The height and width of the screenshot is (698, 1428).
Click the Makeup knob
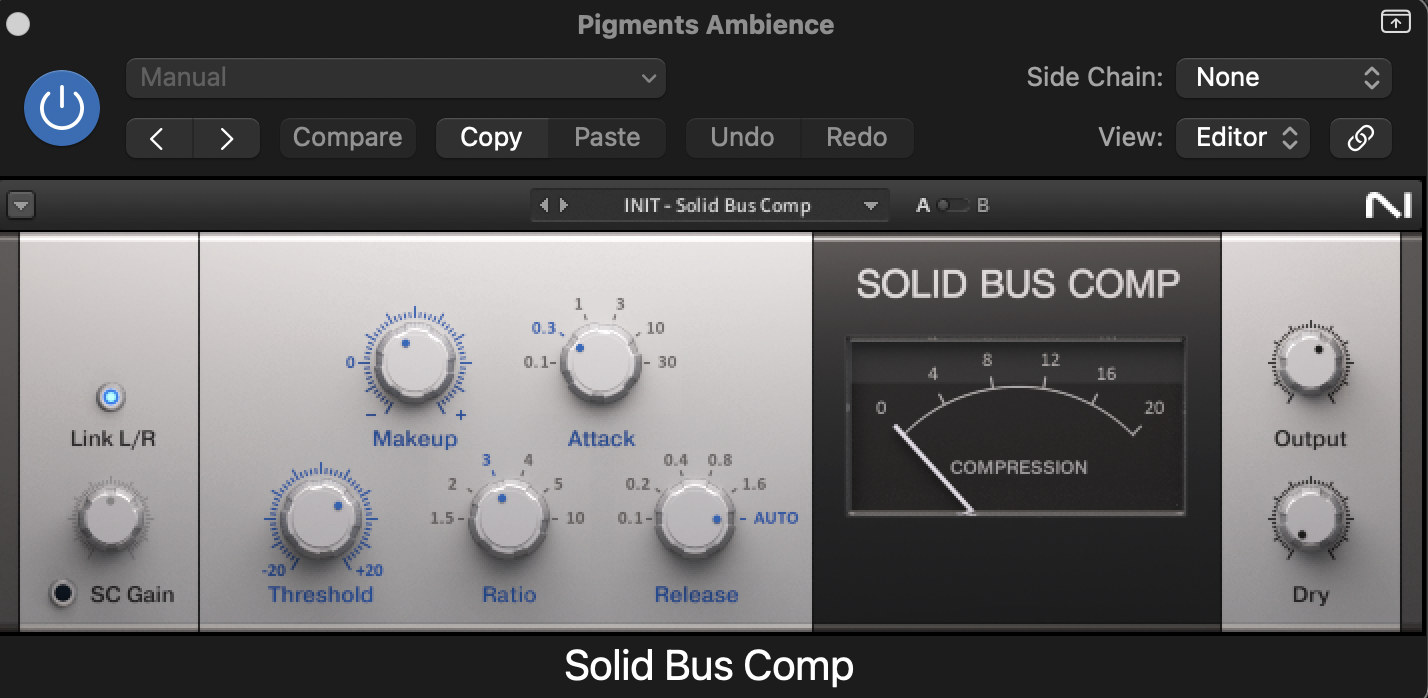pyautogui.click(x=414, y=364)
